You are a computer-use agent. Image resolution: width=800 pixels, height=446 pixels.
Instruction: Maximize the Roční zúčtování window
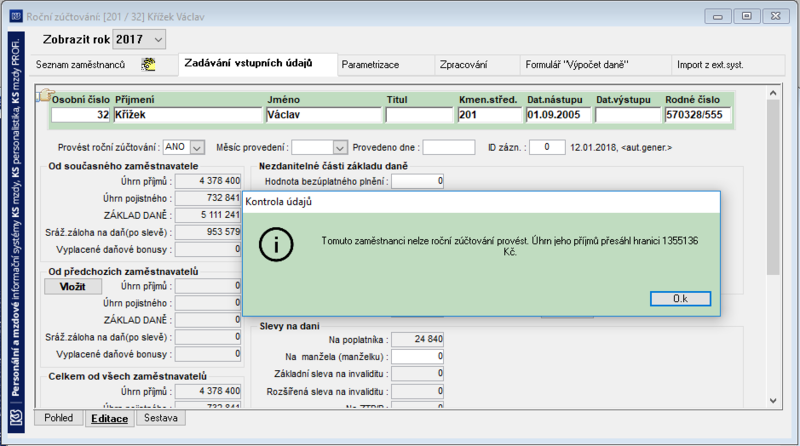(x=746, y=16)
